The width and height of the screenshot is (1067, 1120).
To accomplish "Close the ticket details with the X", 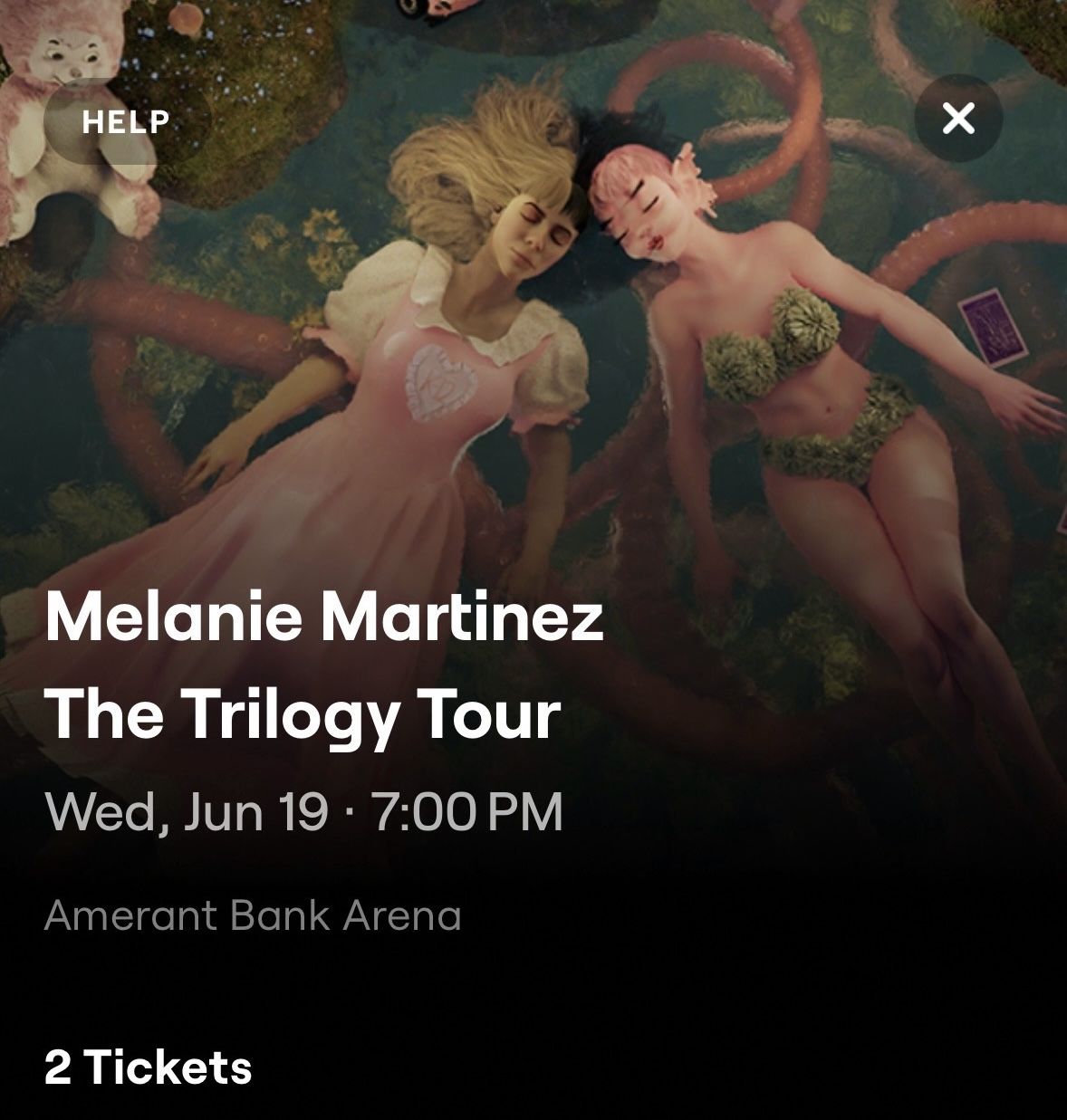I will click(958, 119).
